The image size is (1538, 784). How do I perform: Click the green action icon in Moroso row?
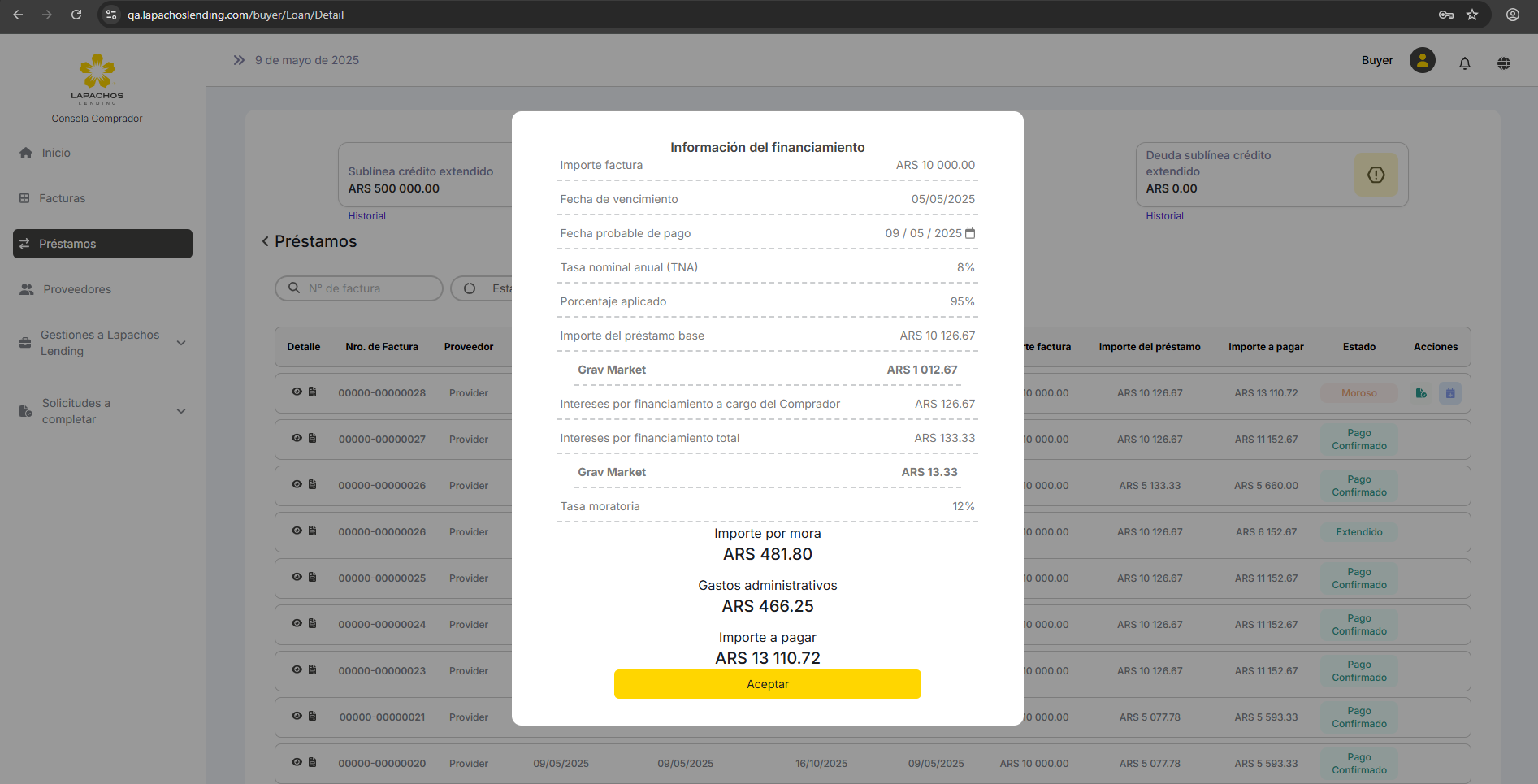(1420, 393)
